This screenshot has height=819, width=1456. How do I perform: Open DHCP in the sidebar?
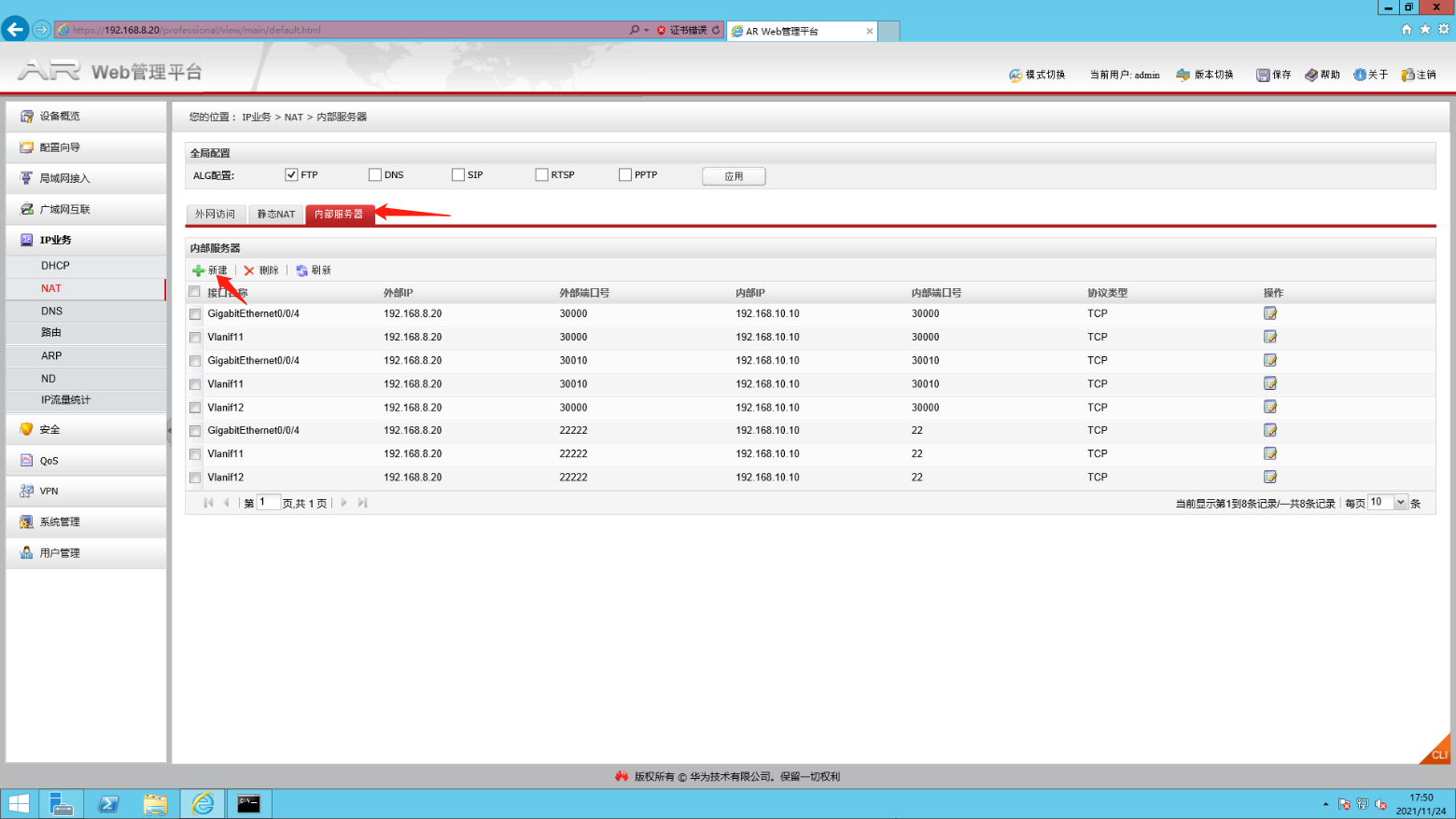(x=86, y=266)
